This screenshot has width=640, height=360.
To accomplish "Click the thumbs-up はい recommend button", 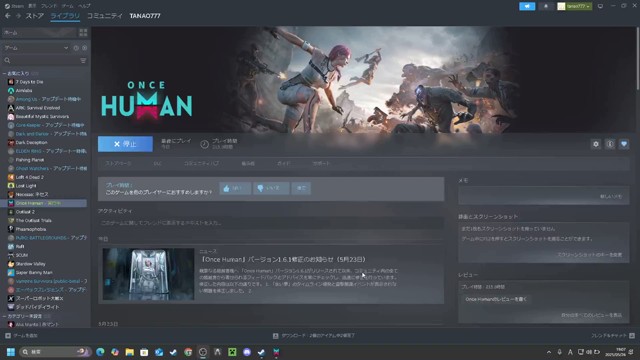I will coord(235,188).
